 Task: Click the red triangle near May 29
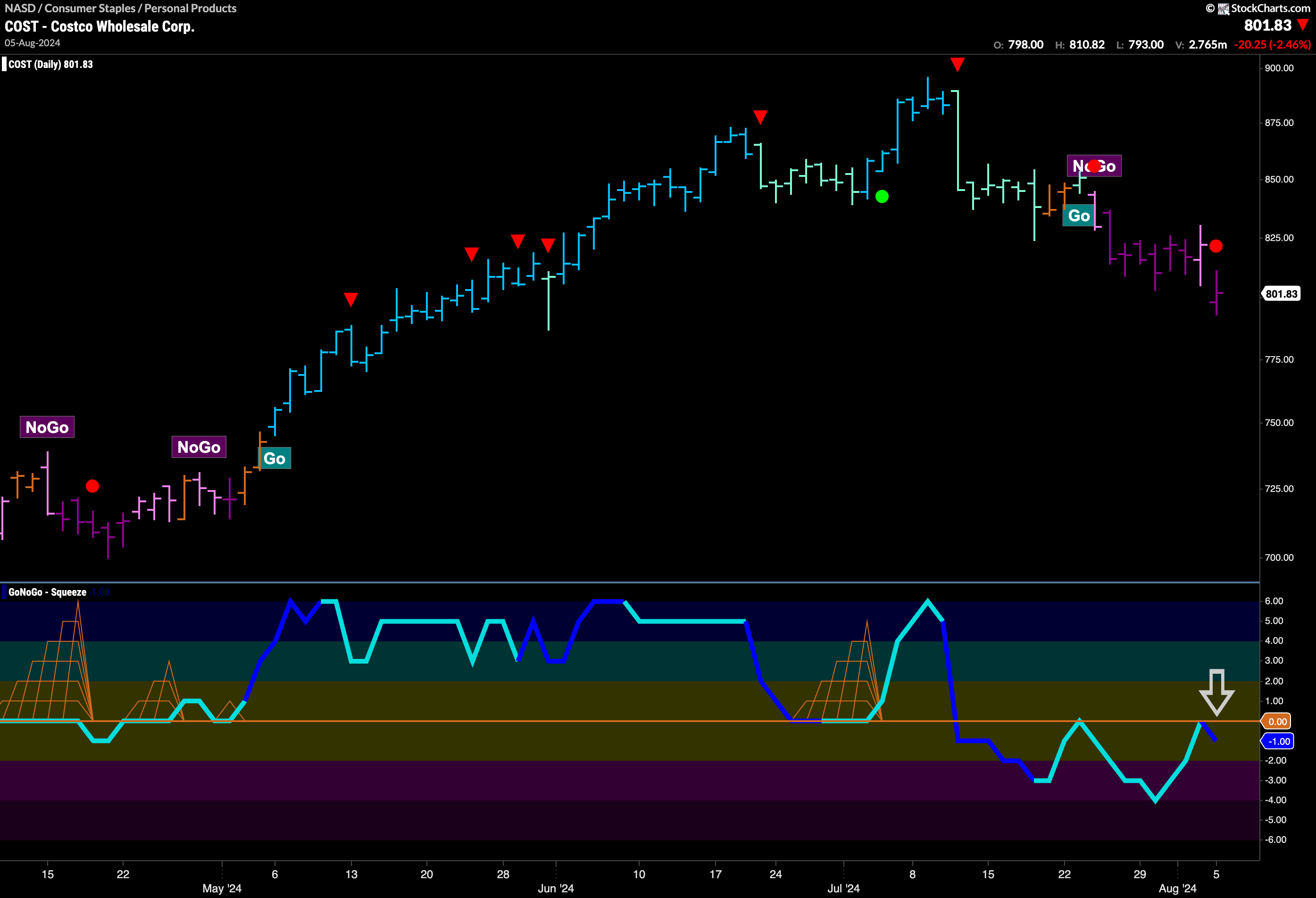coord(517,241)
